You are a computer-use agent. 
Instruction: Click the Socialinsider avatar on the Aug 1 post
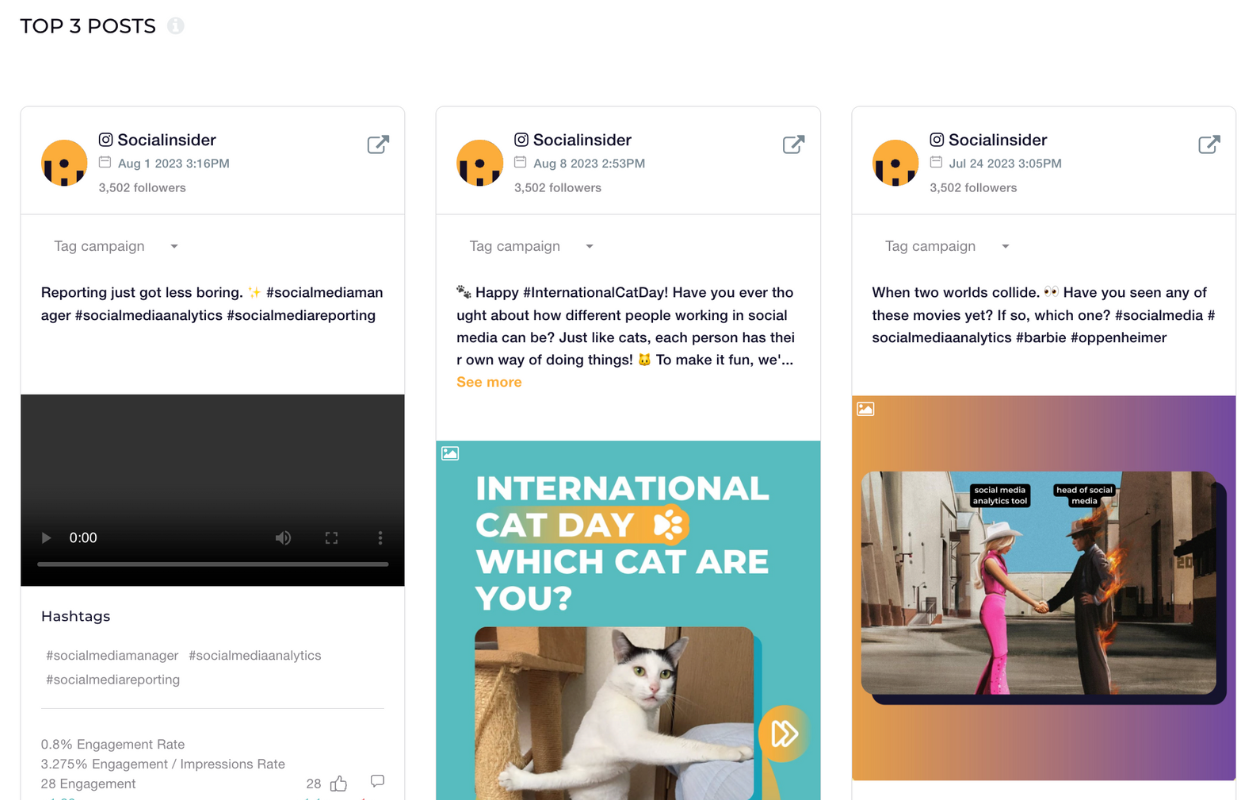tap(64, 163)
